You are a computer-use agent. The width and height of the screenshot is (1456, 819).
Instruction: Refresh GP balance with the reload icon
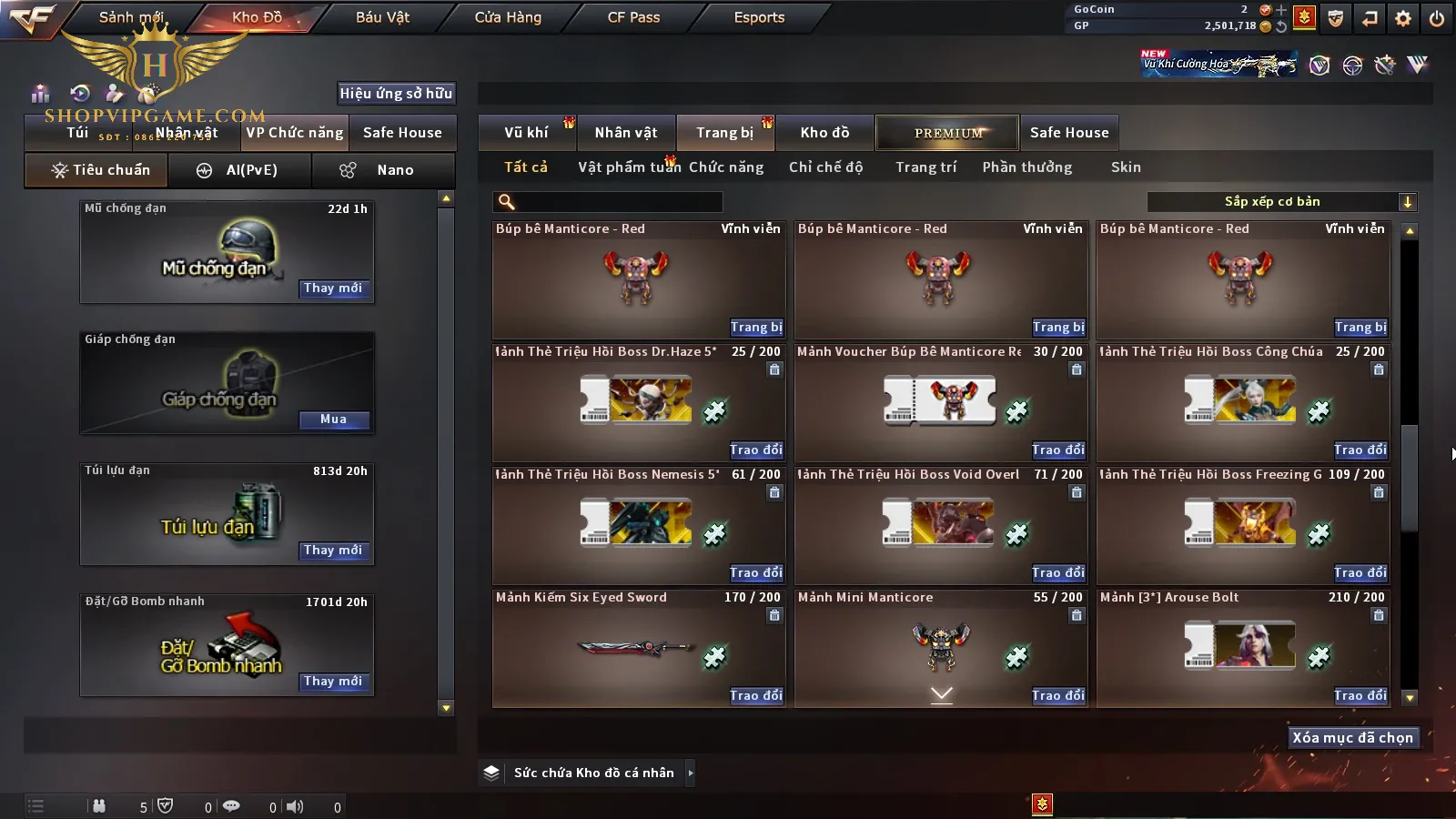[x=1281, y=26]
